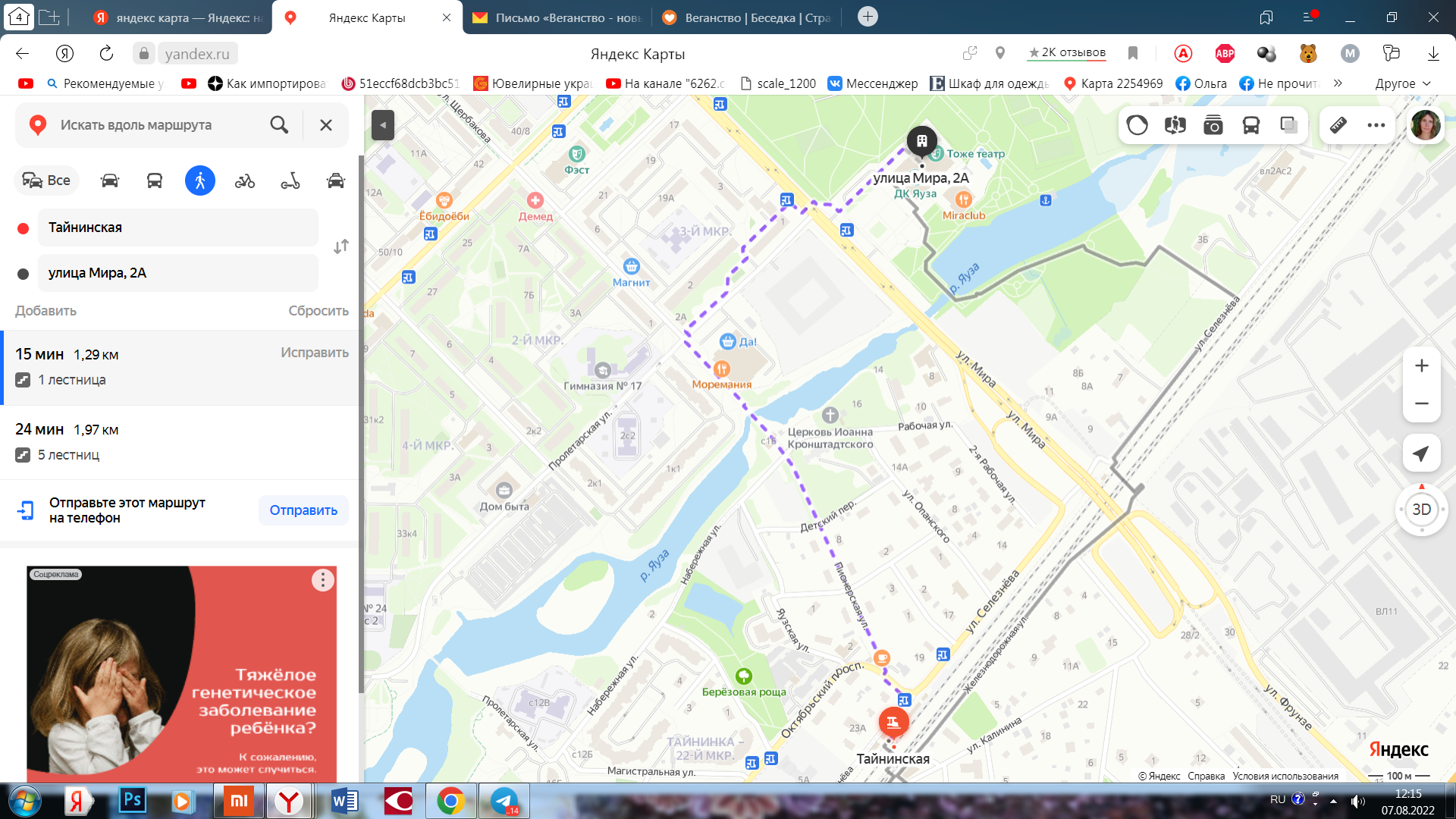Viewport: 1456px width, 819px height.
Task: Collapse the left side panel arrow
Action: (383, 125)
